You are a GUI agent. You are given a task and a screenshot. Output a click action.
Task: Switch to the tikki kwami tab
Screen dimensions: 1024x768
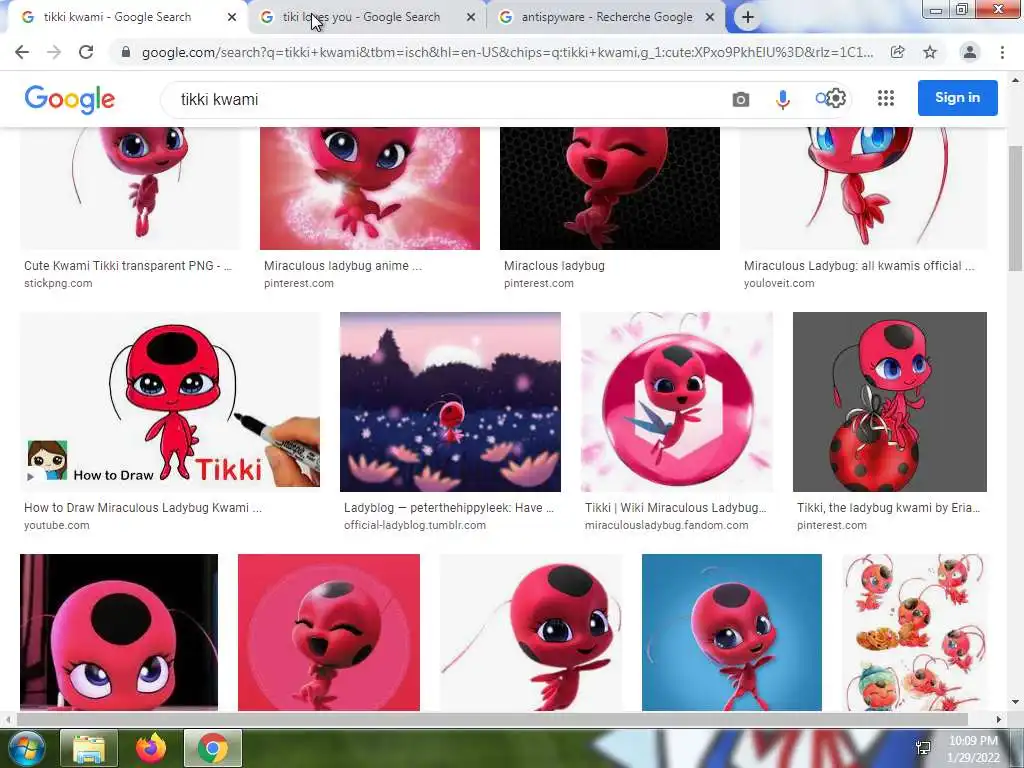tap(118, 17)
